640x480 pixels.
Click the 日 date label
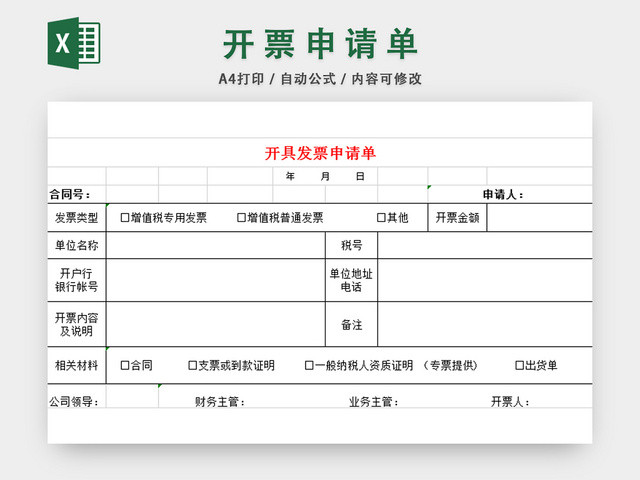[x=360, y=176]
